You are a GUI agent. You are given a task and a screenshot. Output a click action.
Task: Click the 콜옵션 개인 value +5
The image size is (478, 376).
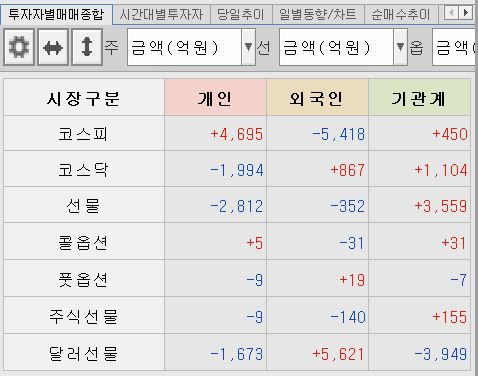tap(254, 243)
